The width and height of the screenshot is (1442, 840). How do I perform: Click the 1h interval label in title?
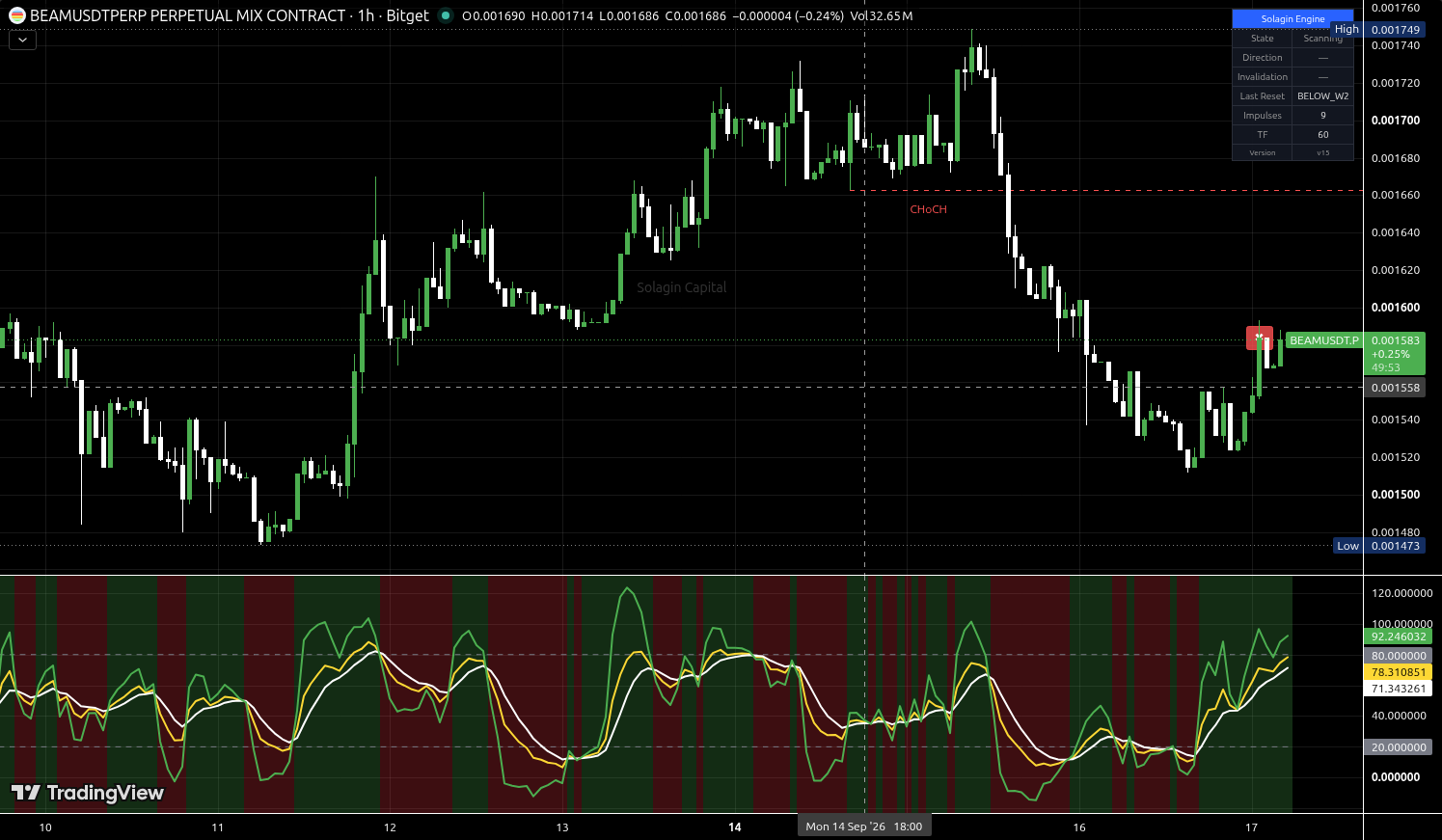pos(366,15)
